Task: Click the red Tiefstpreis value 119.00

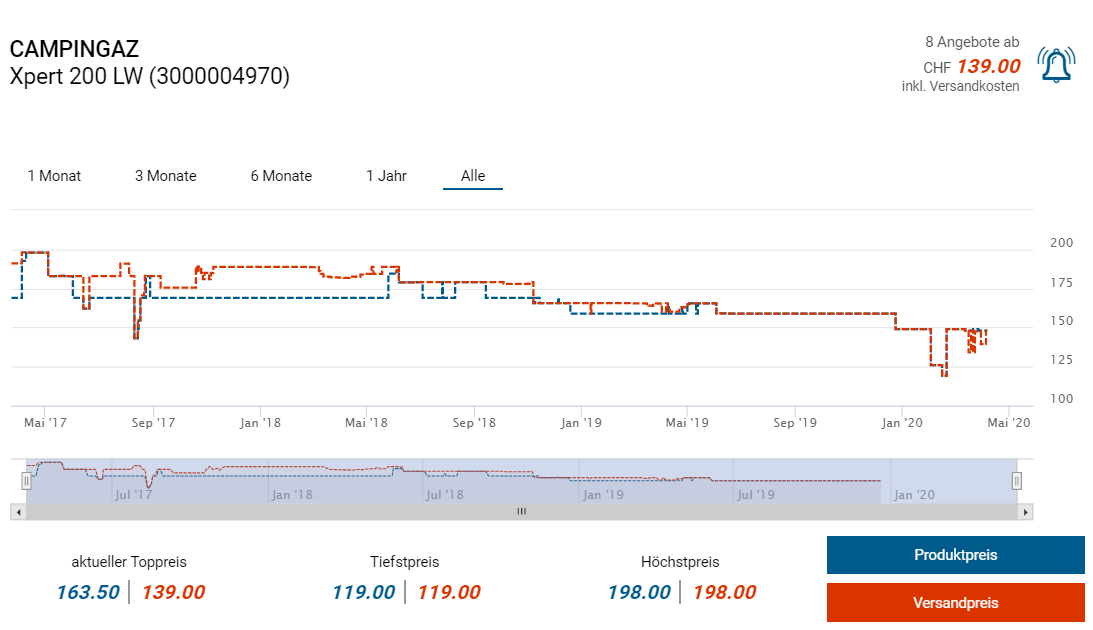Action: point(449,592)
